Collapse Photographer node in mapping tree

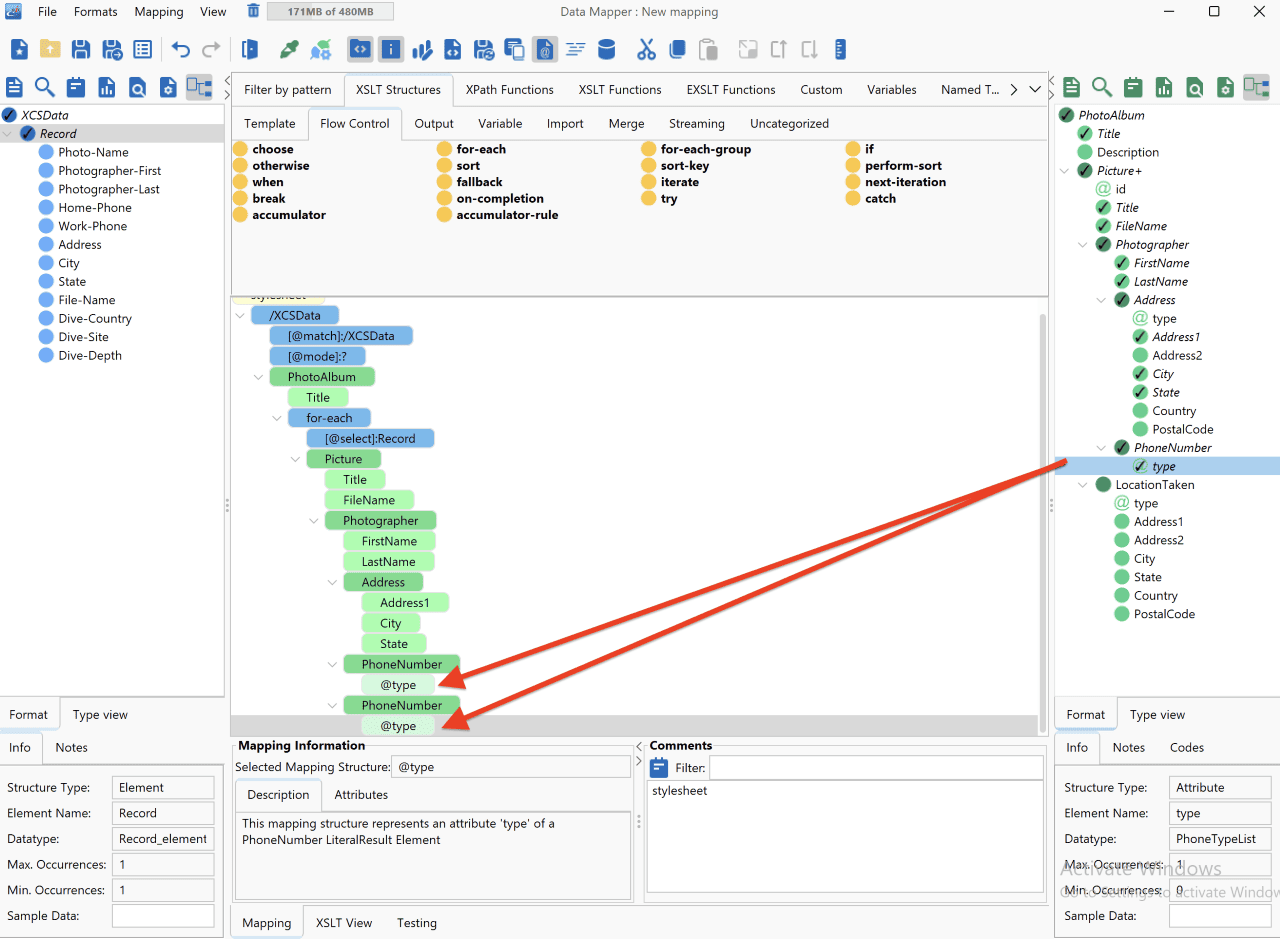pos(314,521)
